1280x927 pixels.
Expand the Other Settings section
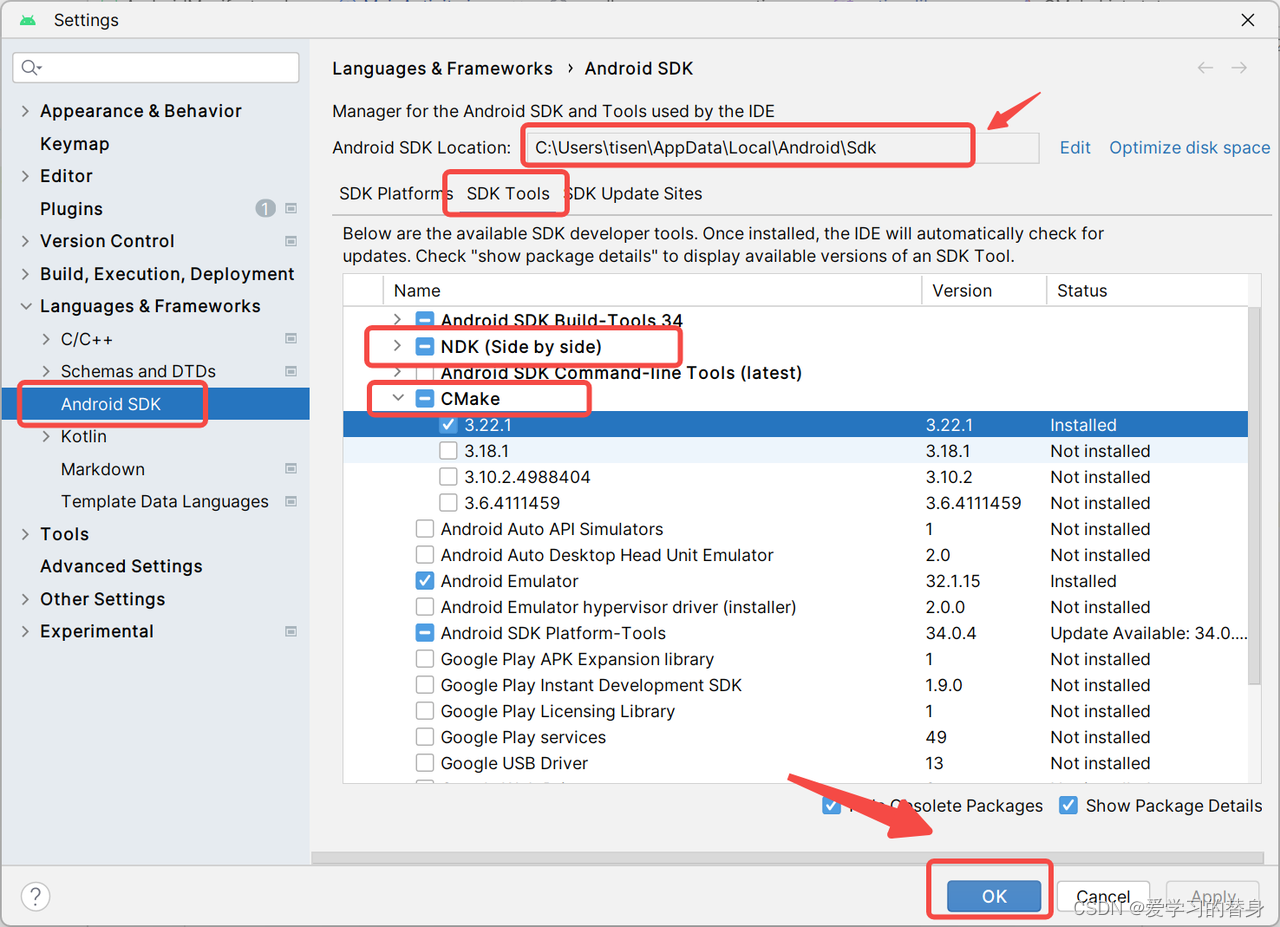(x=25, y=599)
